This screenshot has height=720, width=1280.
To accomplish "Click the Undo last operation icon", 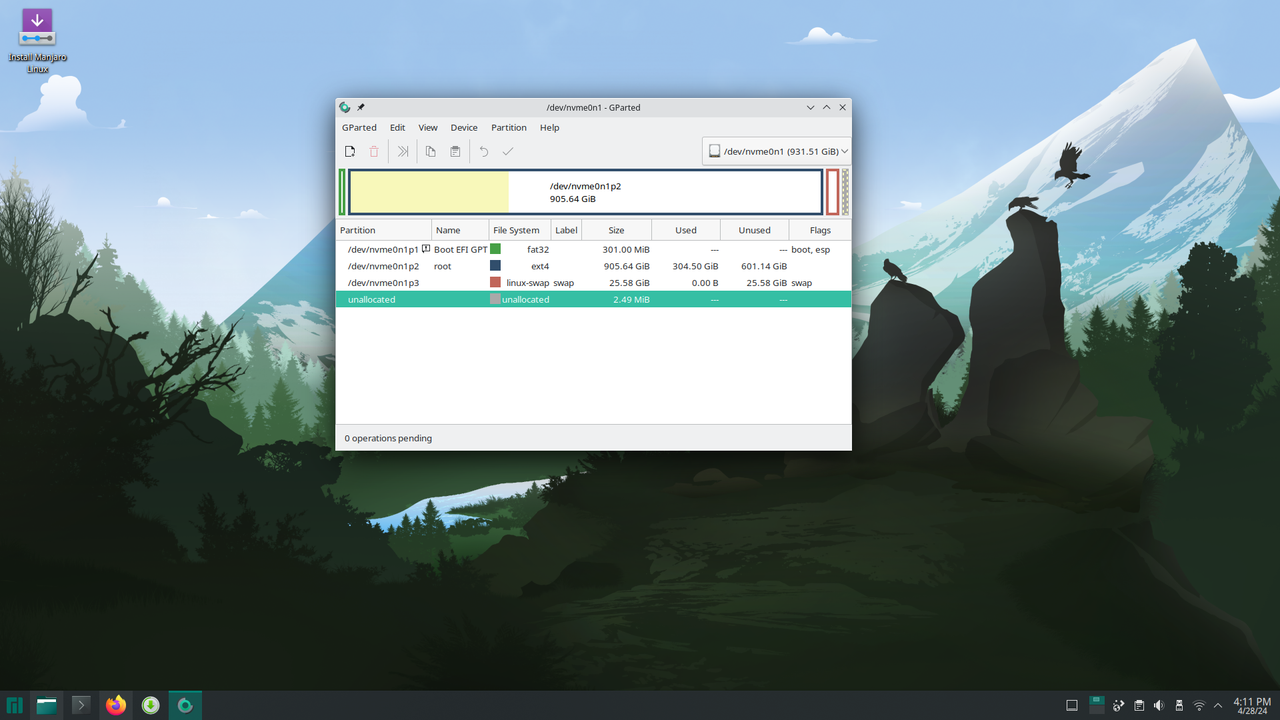I will tap(484, 151).
